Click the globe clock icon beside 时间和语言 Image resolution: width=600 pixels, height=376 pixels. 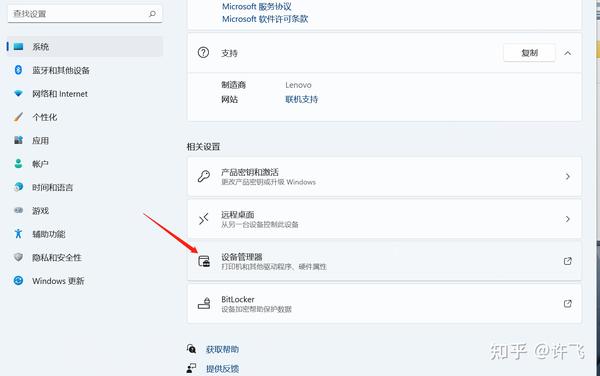pos(18,187)
